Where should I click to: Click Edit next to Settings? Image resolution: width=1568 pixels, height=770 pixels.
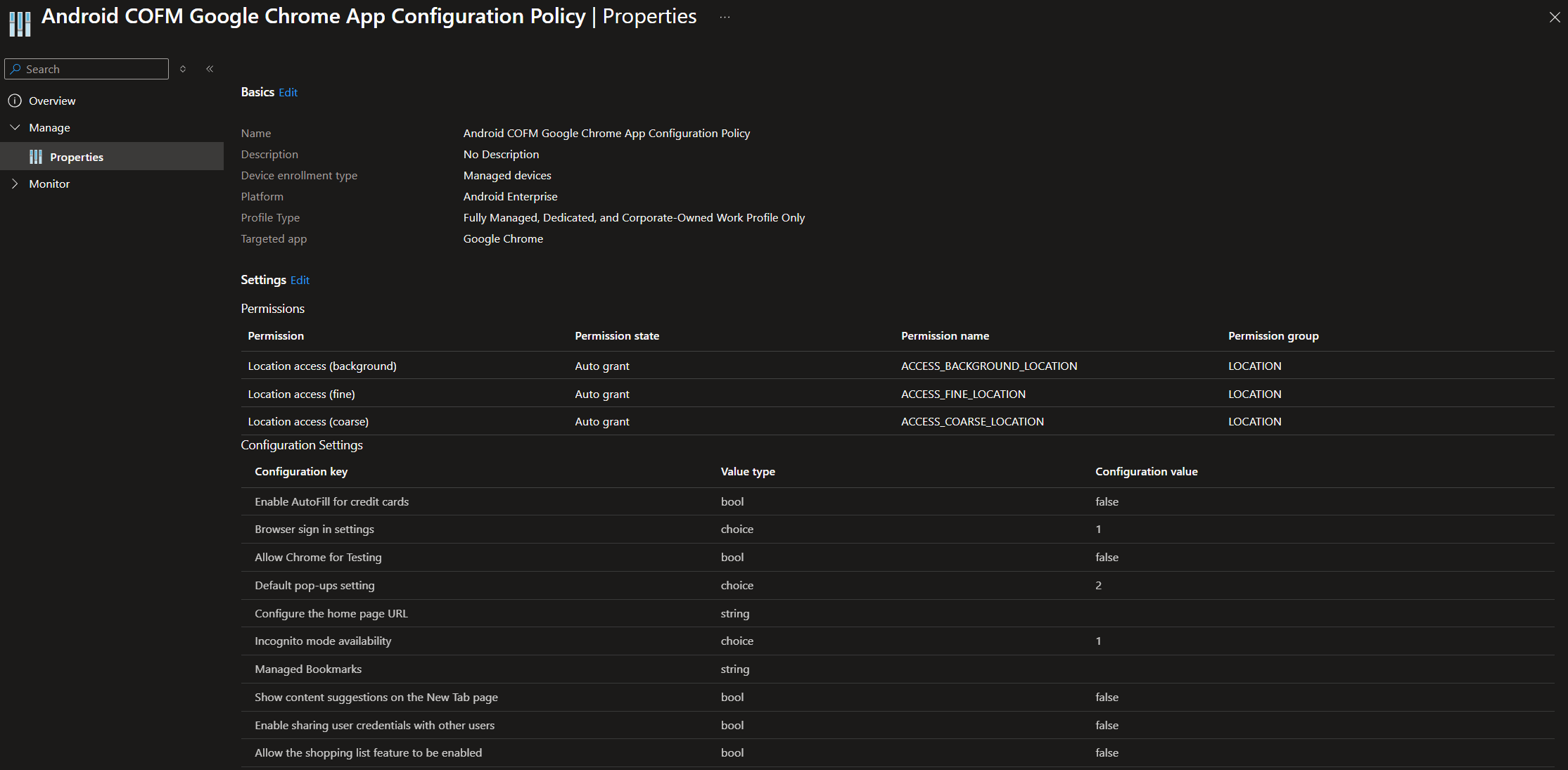300,280
